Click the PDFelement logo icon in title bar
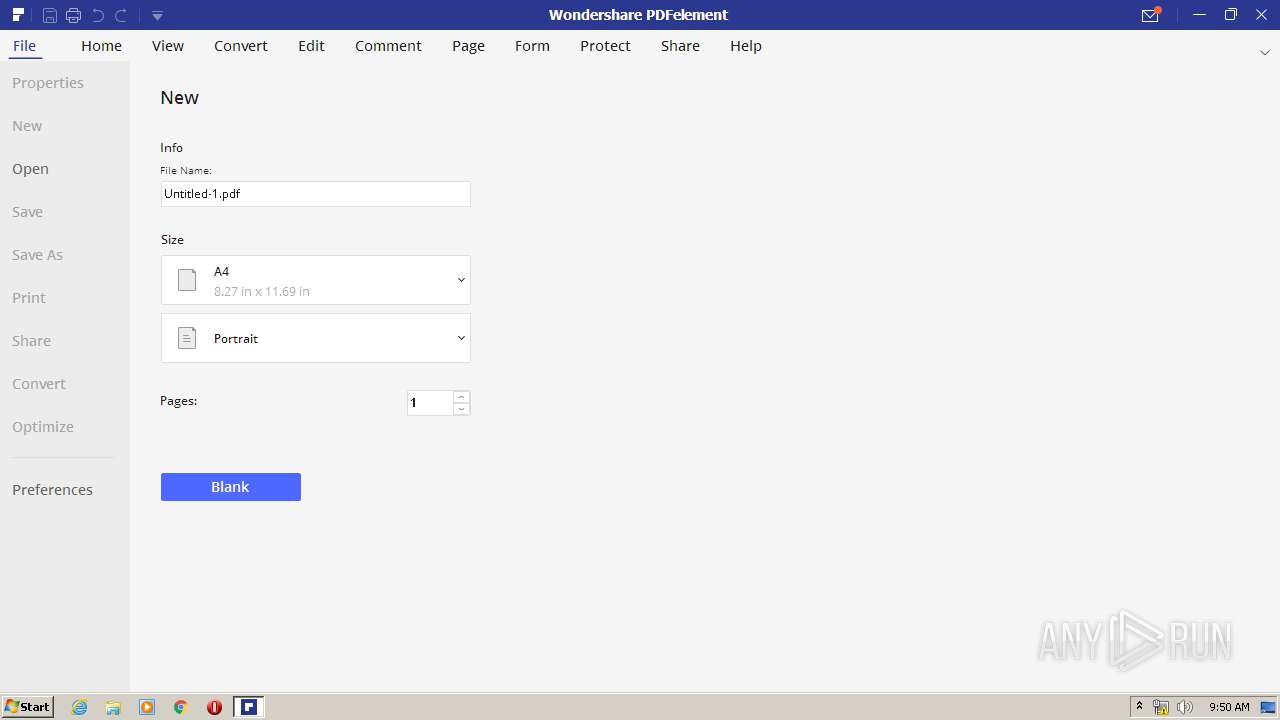Screen dimensions: 1280x720 (x=18, y=15)
